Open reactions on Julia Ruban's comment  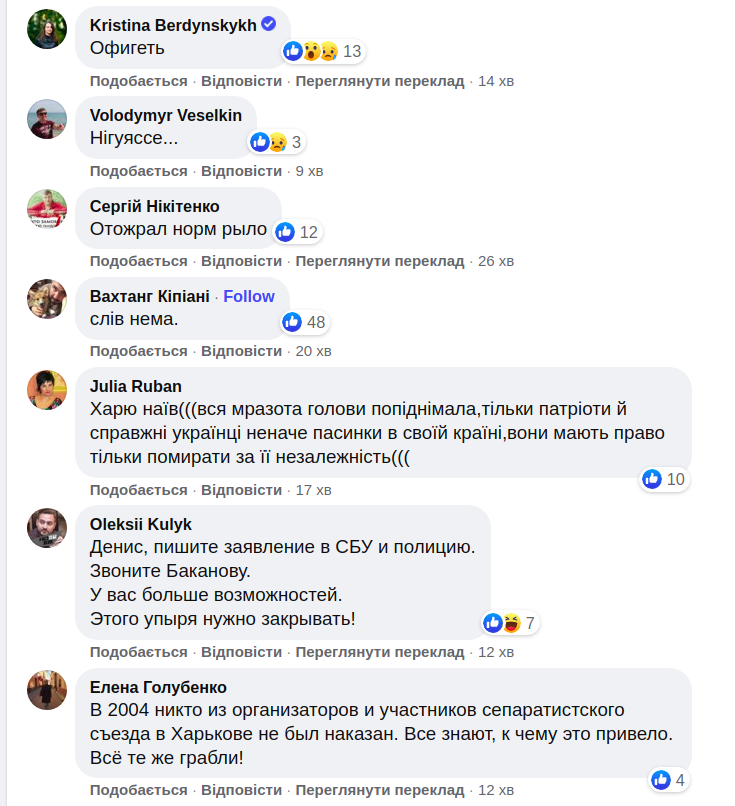click(665, 479)
